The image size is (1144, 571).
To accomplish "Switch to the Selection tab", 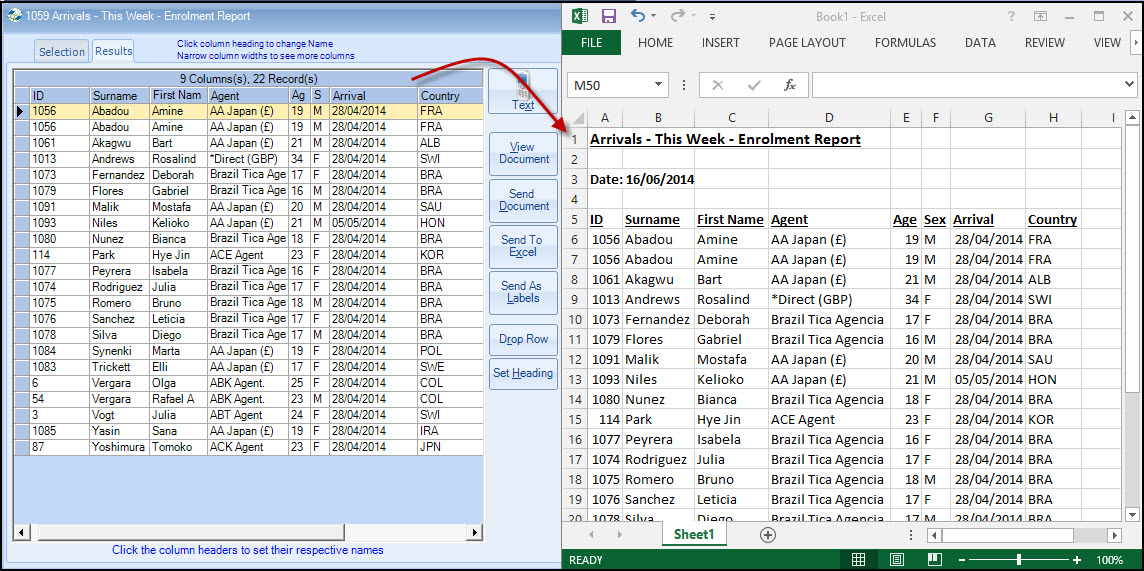I will tap(61, 52).
